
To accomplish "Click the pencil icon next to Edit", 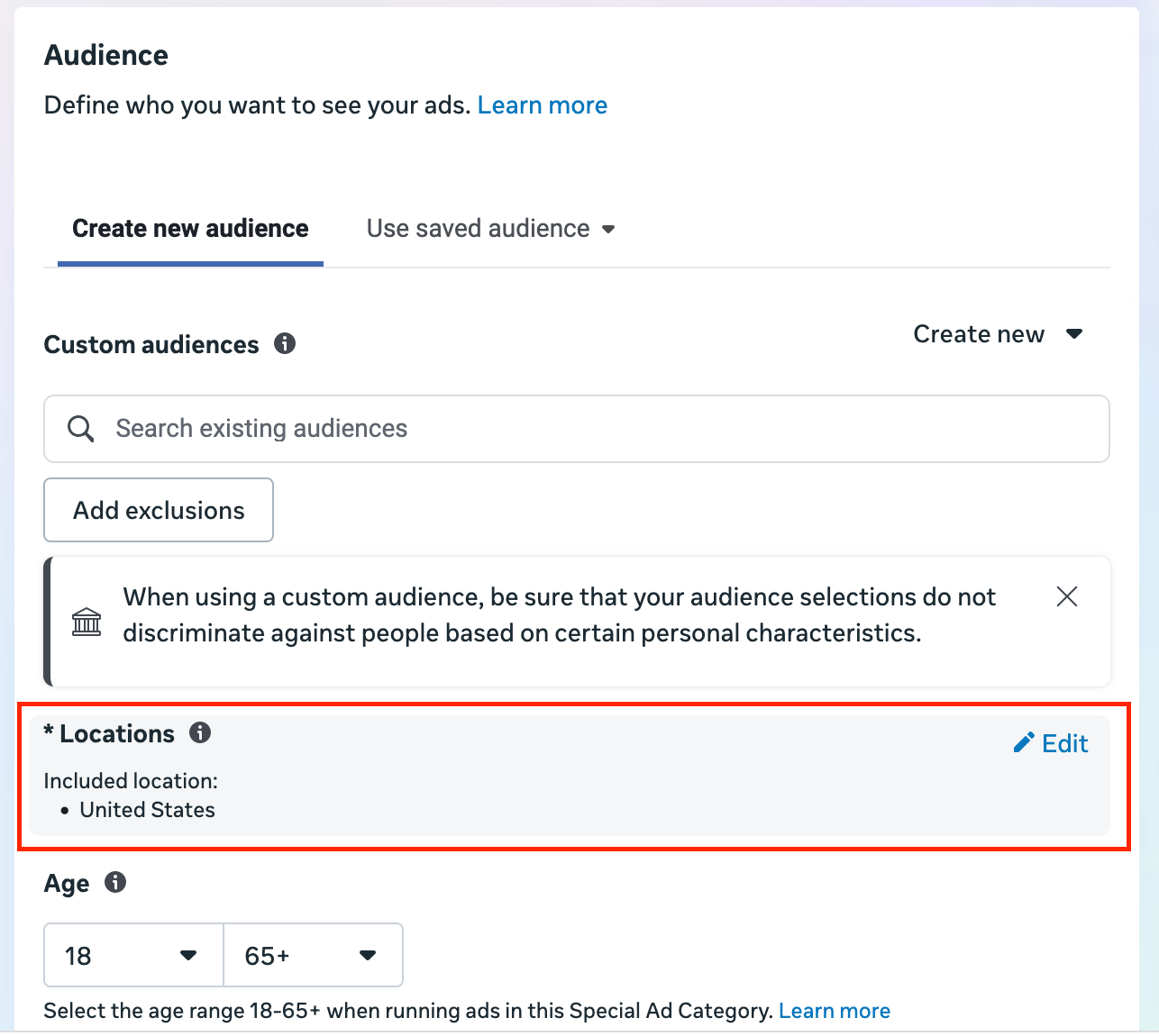I will (x=1024, y=743).
